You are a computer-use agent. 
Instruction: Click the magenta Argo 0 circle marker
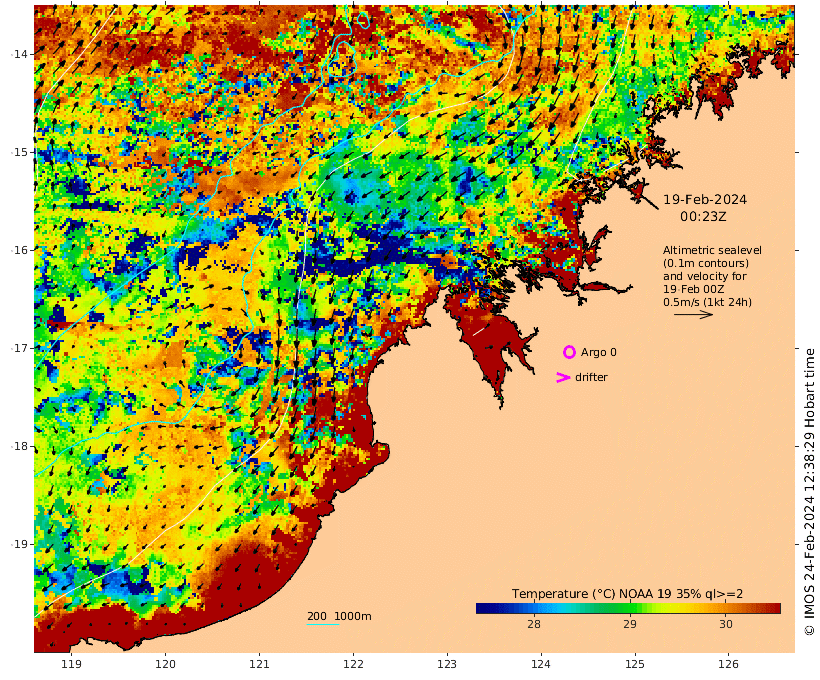tap(569, 353)
